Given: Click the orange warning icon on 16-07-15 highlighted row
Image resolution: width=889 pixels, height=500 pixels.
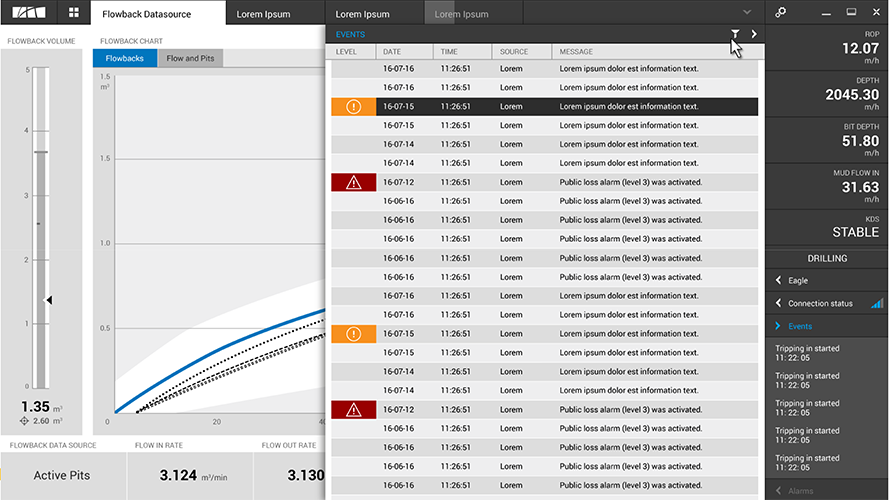Looking at the screenshot, I should pyautogui.click(x=353, y=106).
